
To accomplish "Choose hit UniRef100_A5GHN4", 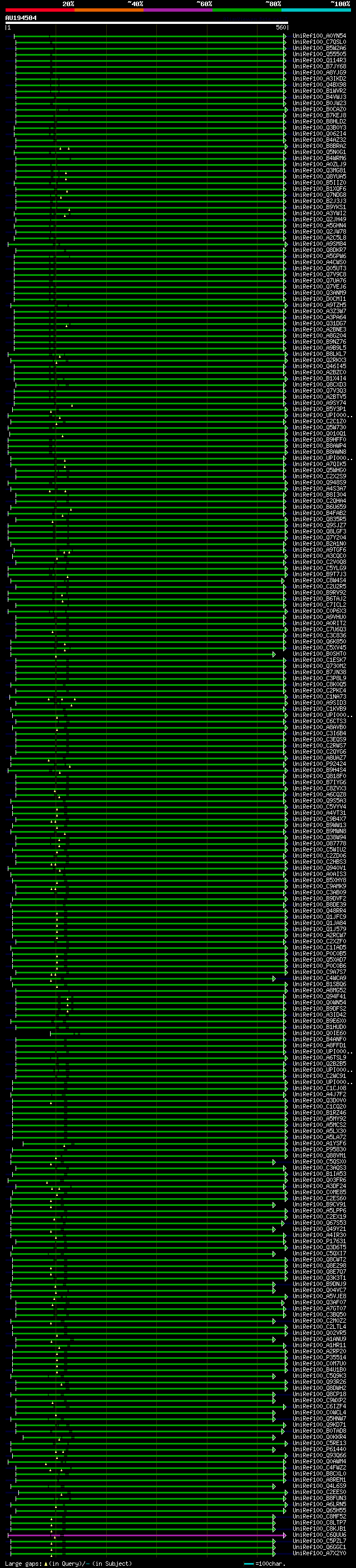I will tap(319, 225).
